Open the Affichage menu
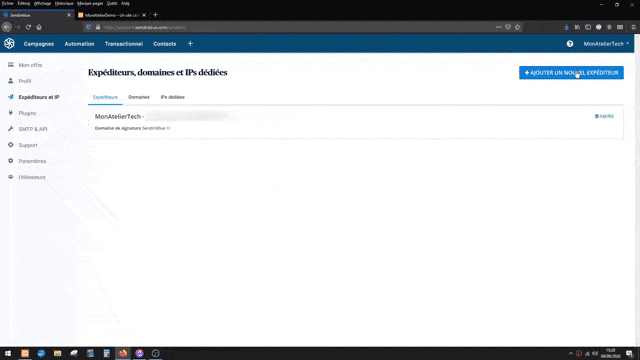Image resolution: width=640 pixels, height=360 pixels. point(42,3)
